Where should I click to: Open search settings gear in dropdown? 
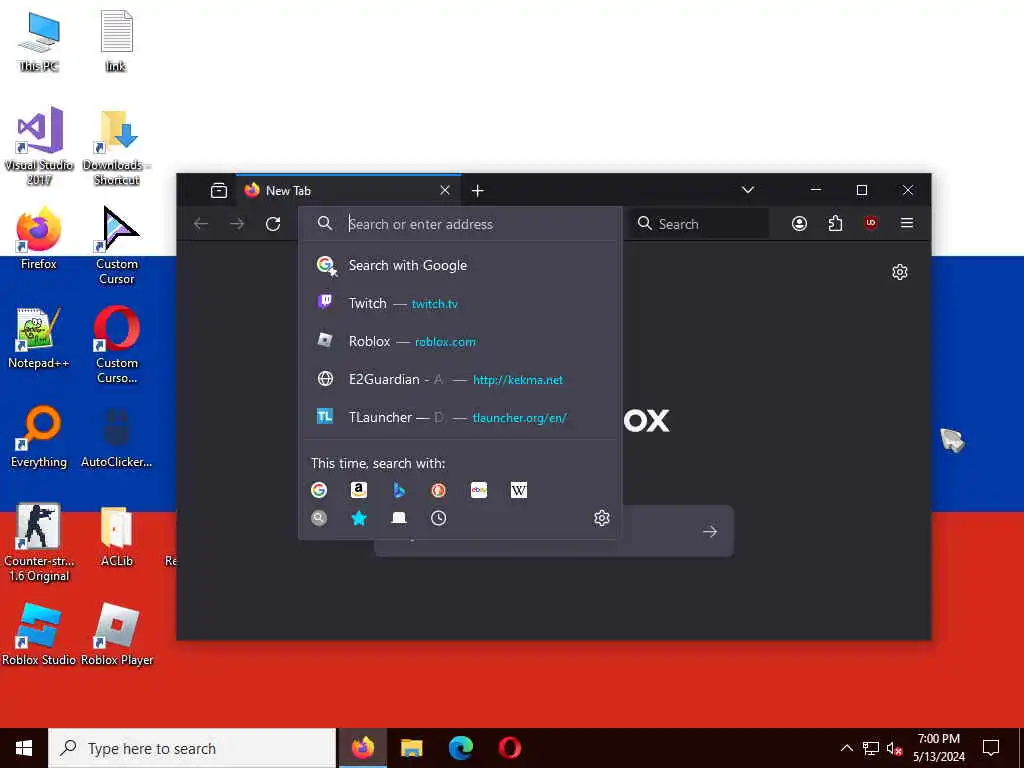601,518
